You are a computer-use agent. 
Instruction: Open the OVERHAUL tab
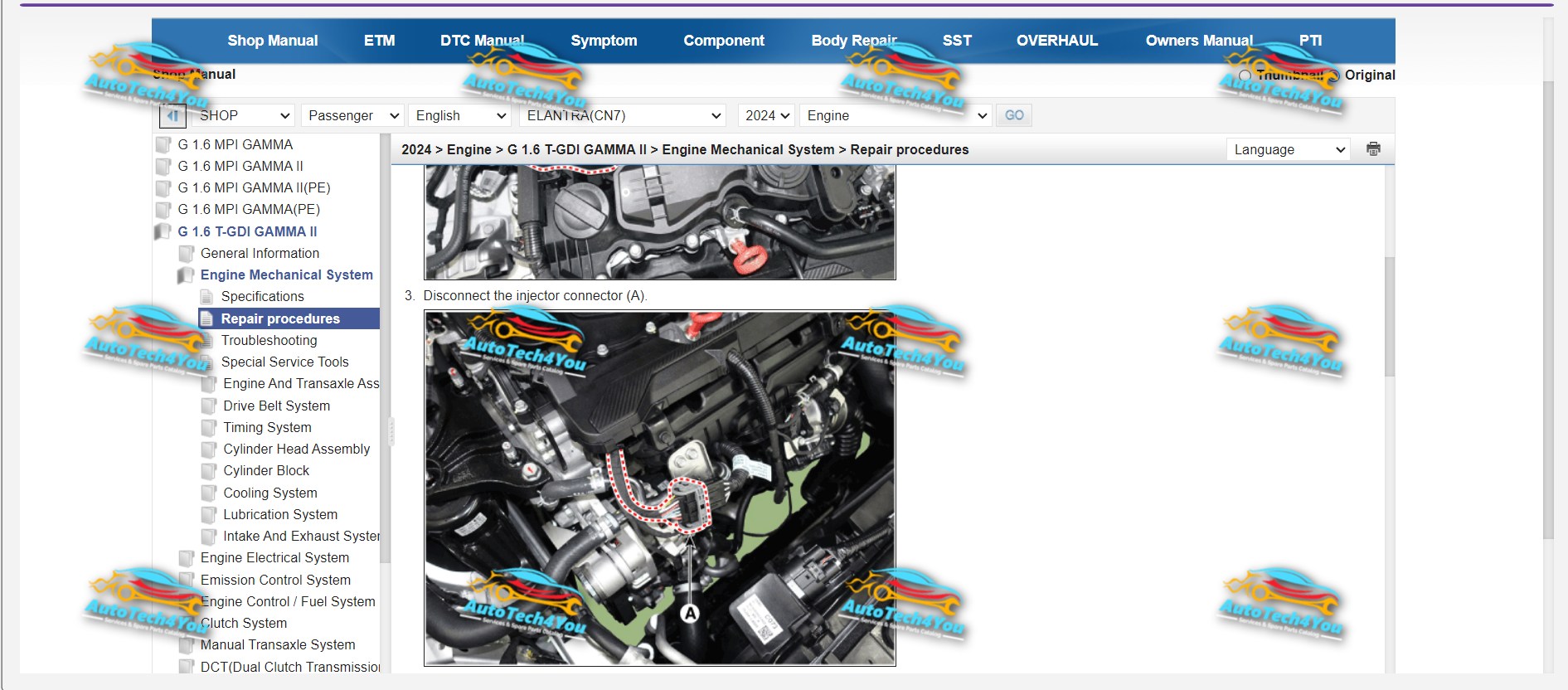1056,41
